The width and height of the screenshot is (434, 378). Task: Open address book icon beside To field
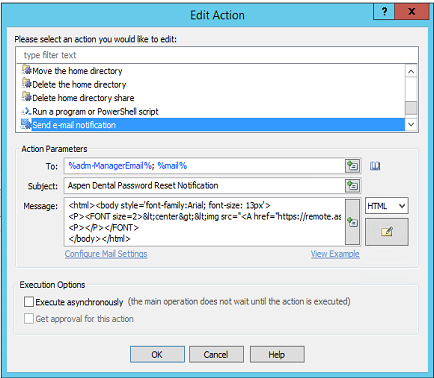point(375,166)
